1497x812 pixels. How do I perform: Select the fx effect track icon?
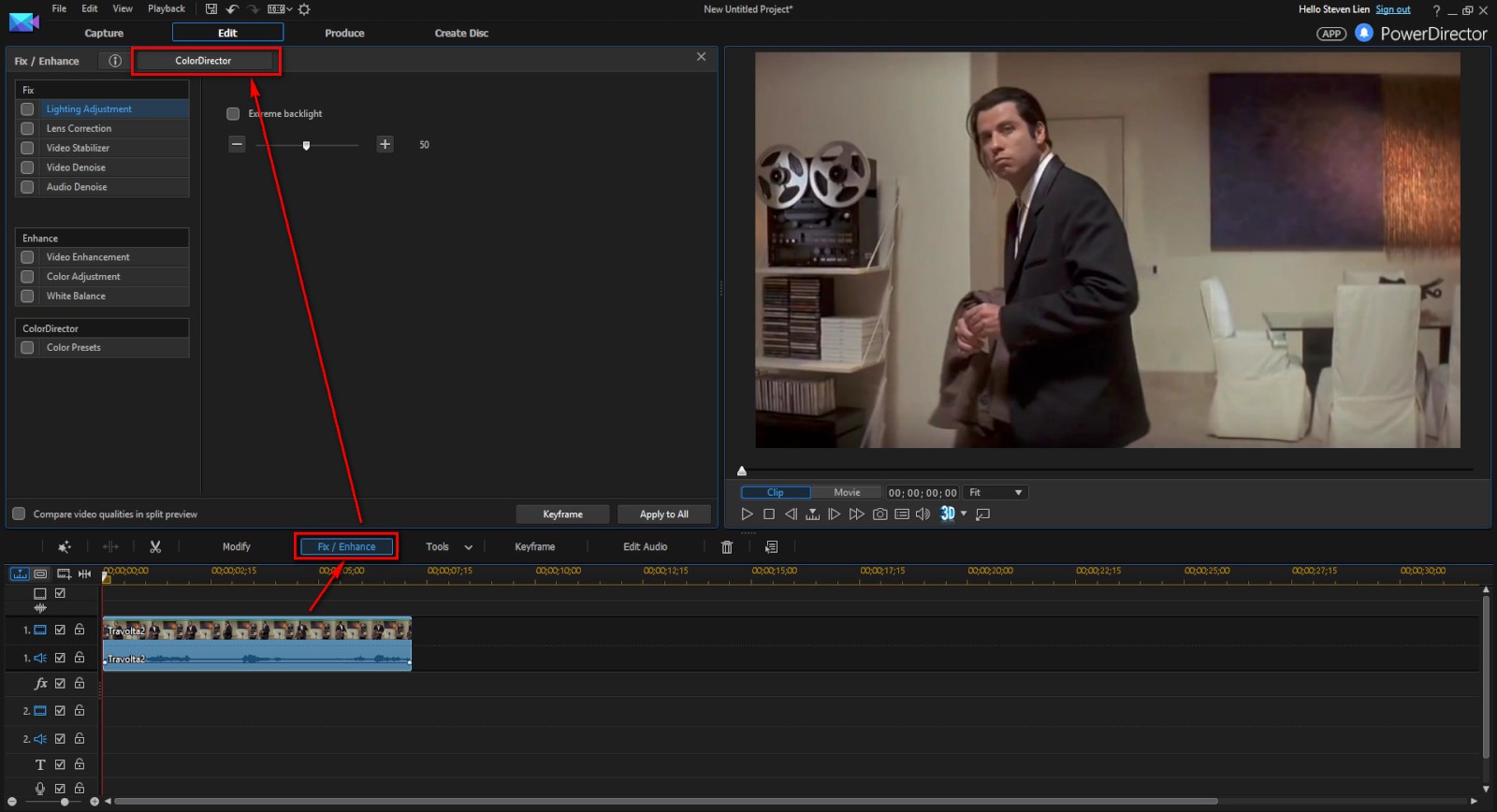(x=40, y=684)
